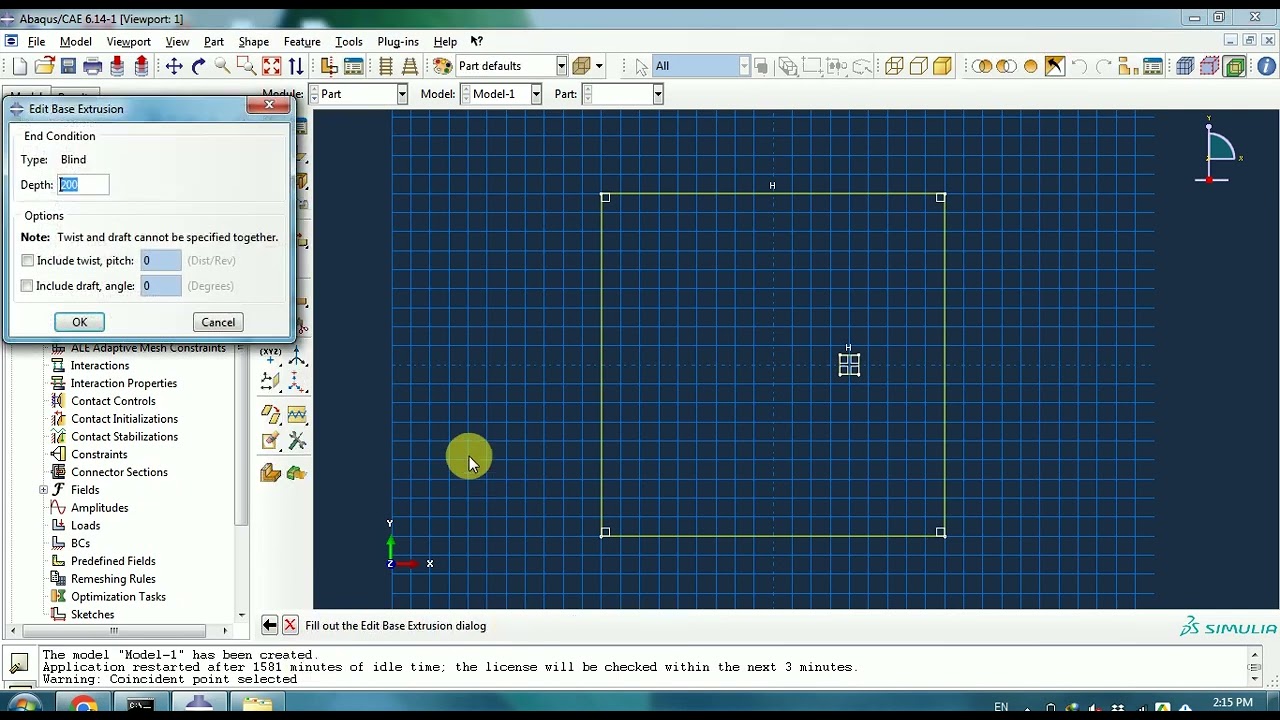The height and width of the screenshot is (720, 1280).
Task: Click the Shaded render style icon
Action: [942, 66]
